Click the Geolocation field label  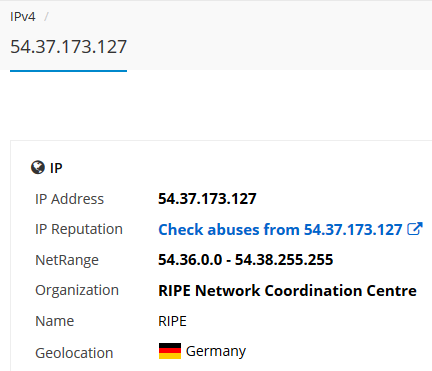click(x=74, y=353)
